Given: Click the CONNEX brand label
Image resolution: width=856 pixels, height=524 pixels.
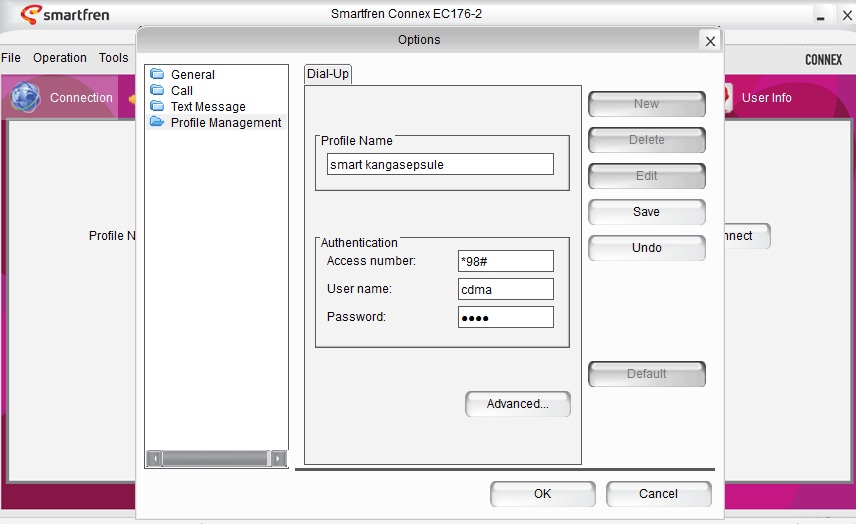Looking at the screenshot, I should [823, 59].
